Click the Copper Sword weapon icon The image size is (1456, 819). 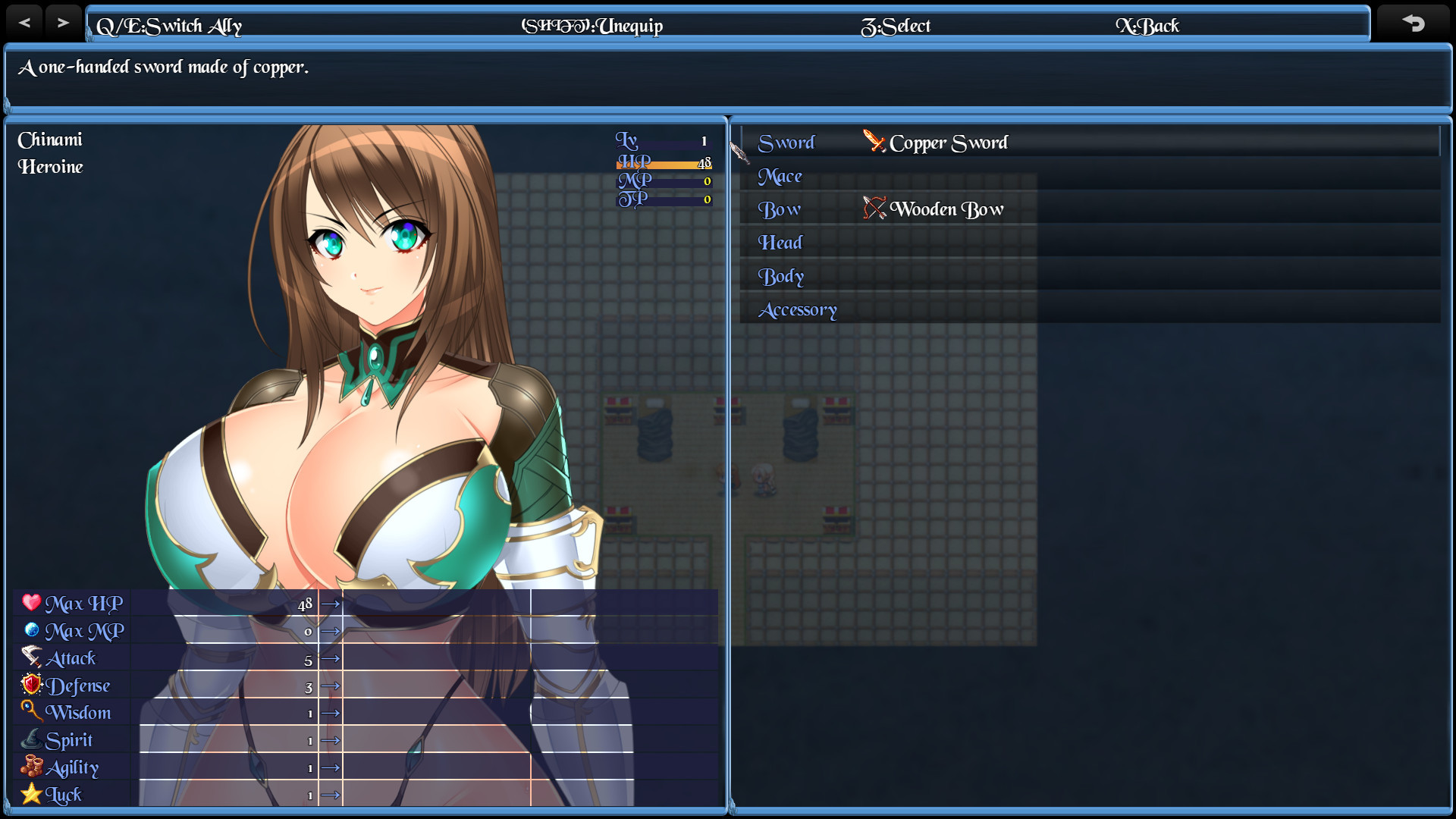(874, 140)
